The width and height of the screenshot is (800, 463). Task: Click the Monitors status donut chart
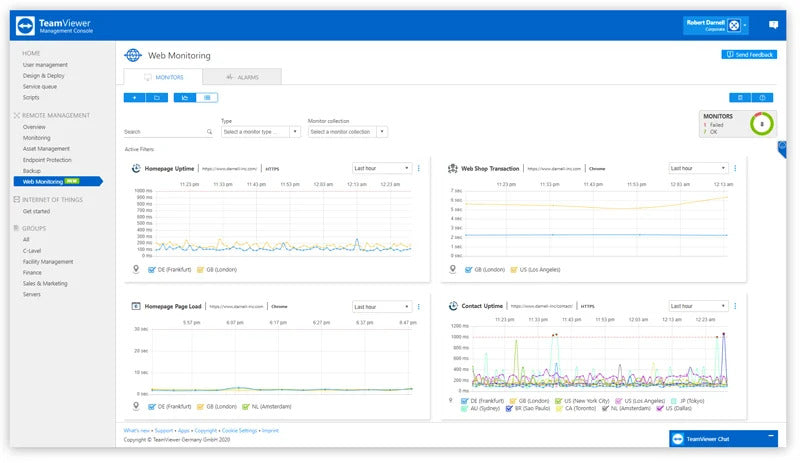[x=762, y=124]
